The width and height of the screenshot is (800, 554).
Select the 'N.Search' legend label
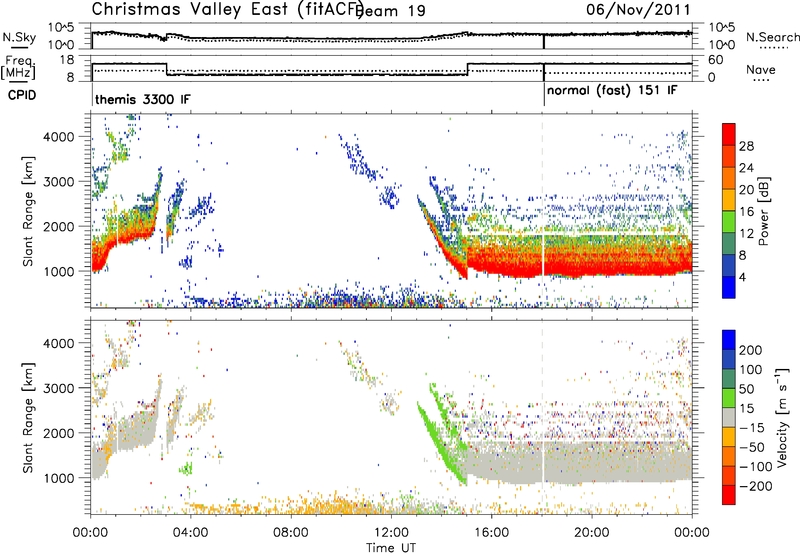tap(772, 37)
